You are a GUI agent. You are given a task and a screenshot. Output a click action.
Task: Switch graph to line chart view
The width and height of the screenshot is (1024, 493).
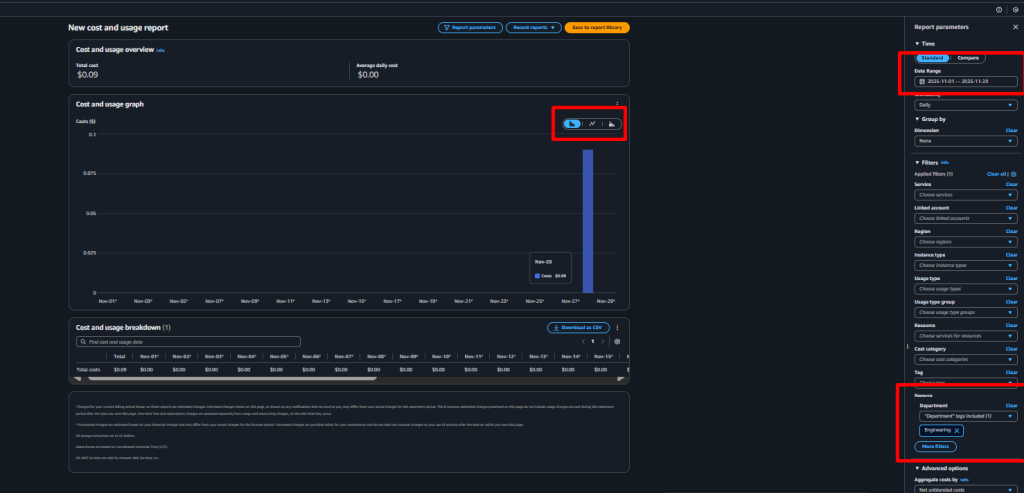click(x=592, y=124)
